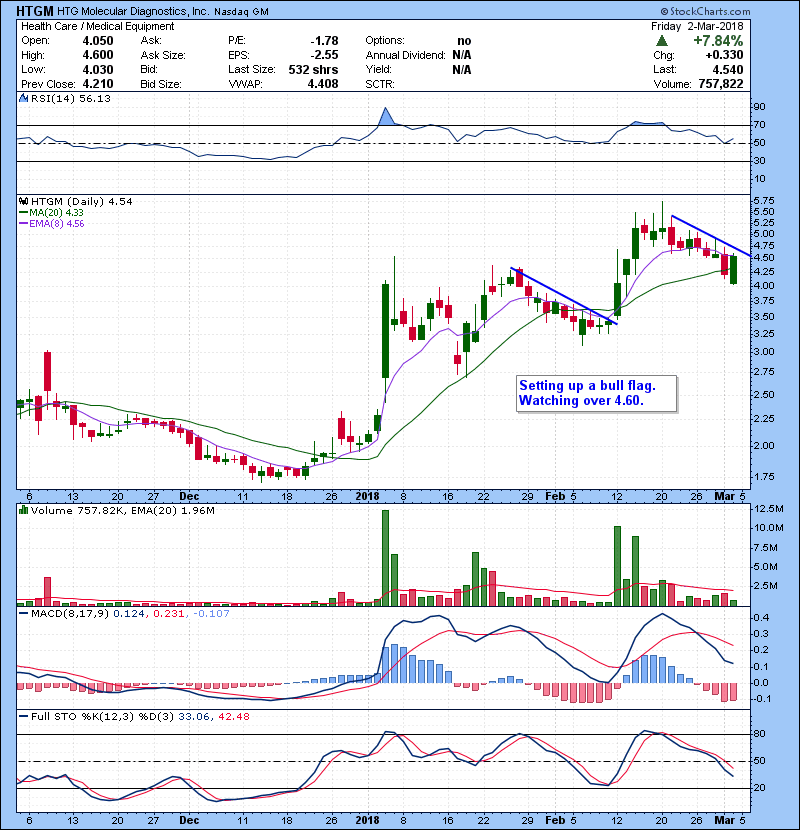
Task: Click the MACD histogram value -0.107
Action: (211, 614)
